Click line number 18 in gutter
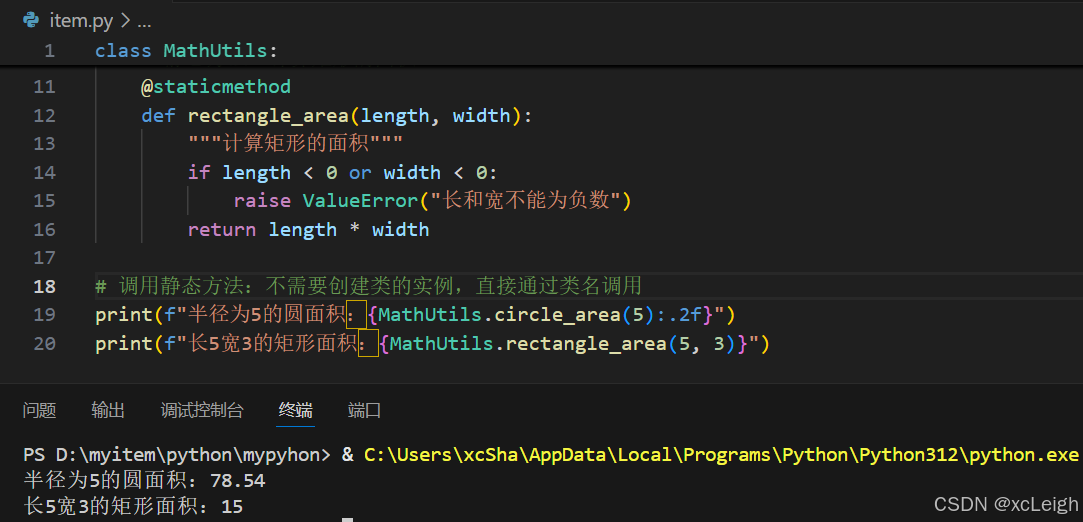 (44, 286)
